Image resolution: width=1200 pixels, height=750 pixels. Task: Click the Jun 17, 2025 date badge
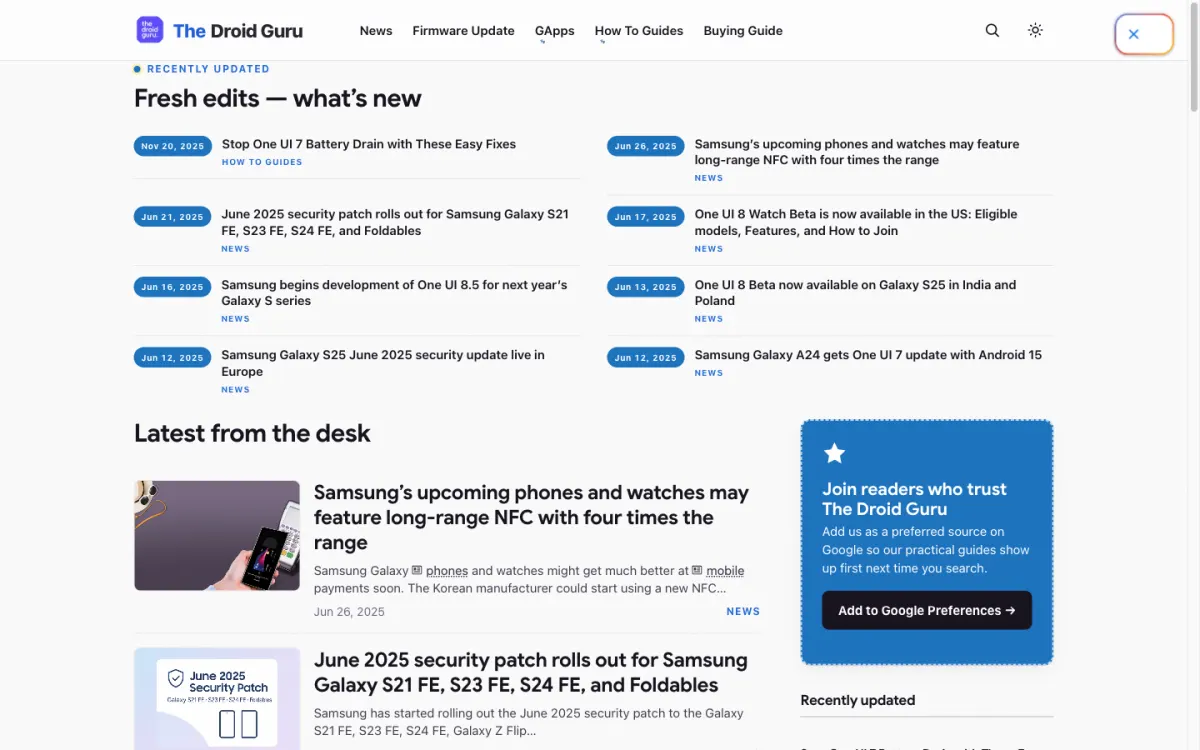tap(646, 217)
